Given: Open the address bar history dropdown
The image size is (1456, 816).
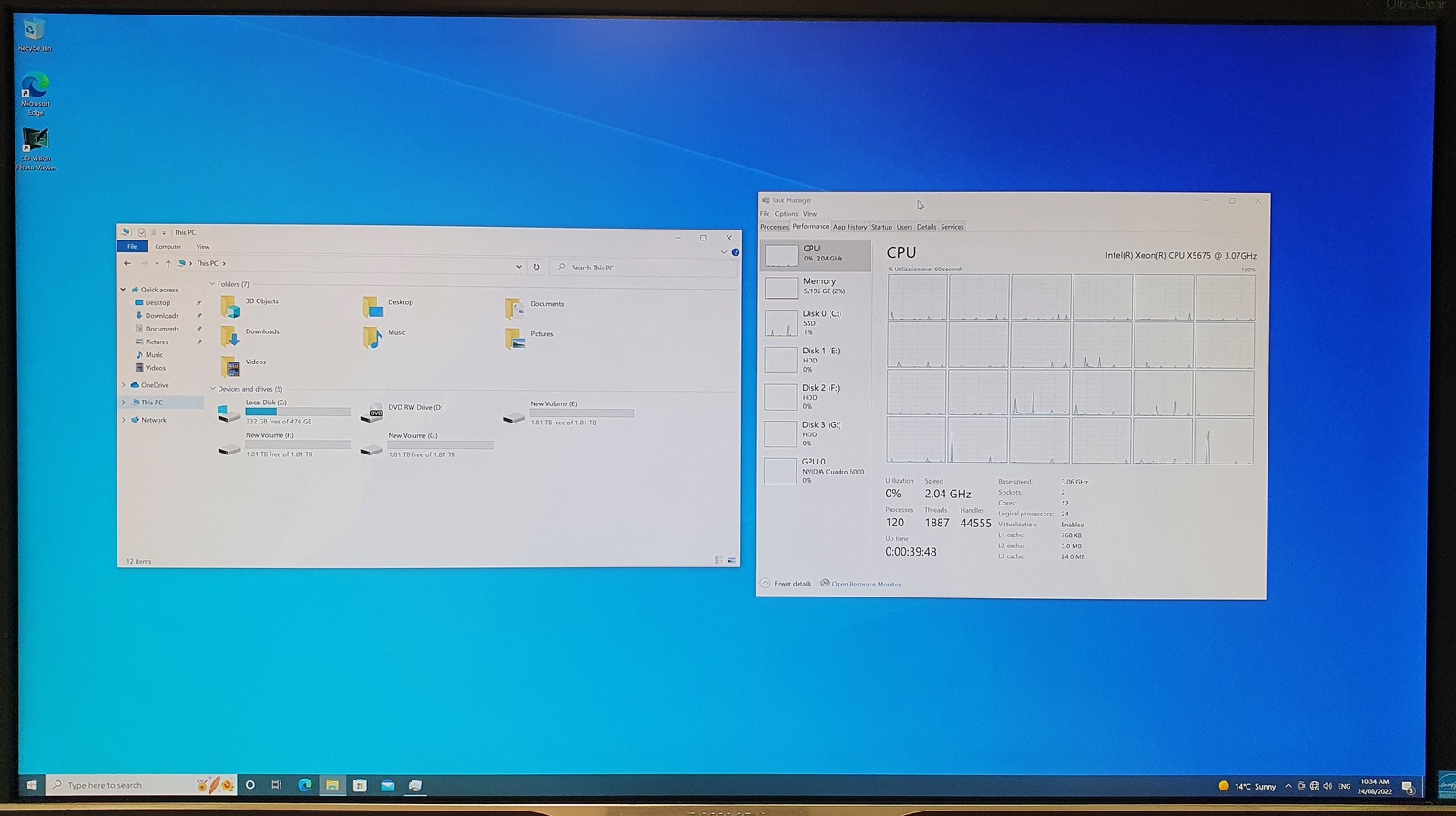Looking at the screenshot, I should (x=519, y=267).
